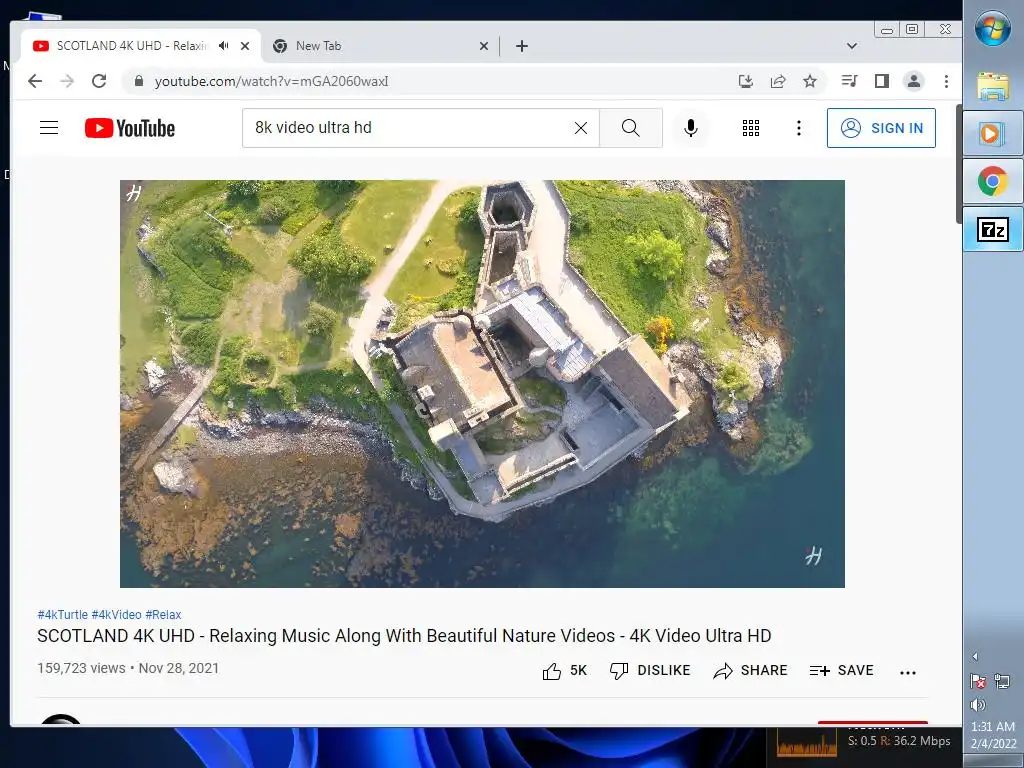
Task: Share this page icon in address bar
Action: point(778,81)
